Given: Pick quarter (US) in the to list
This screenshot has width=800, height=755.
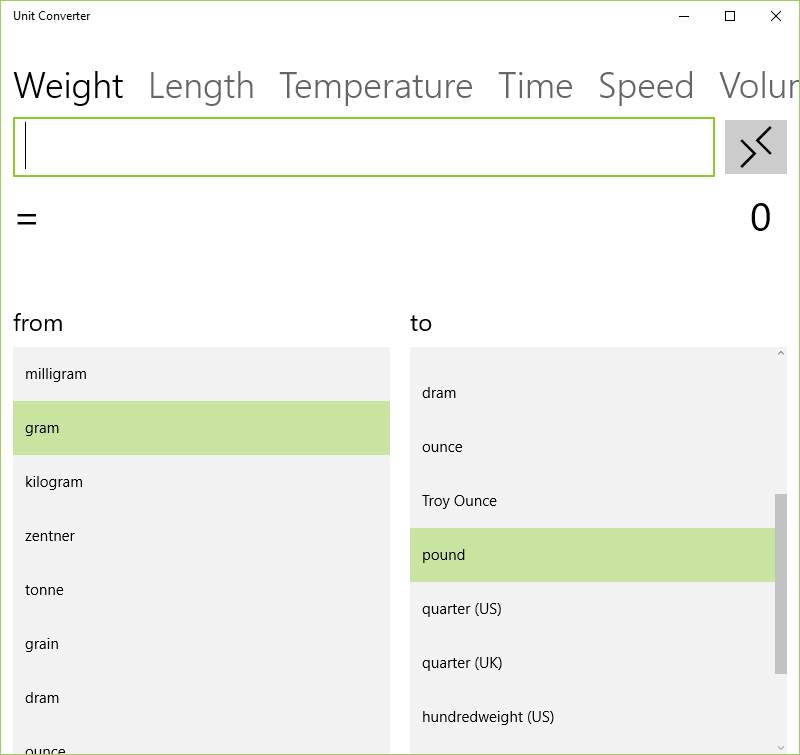Looking at the screenshot, I should [x=592, y=609].
